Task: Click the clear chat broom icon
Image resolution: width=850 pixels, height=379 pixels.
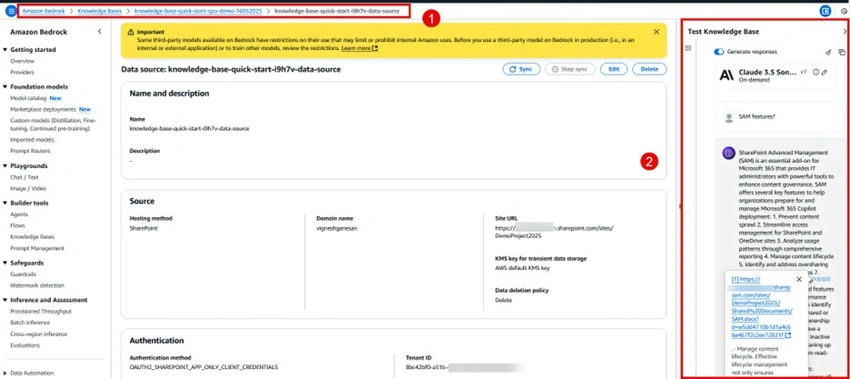Action: (828, 52)
